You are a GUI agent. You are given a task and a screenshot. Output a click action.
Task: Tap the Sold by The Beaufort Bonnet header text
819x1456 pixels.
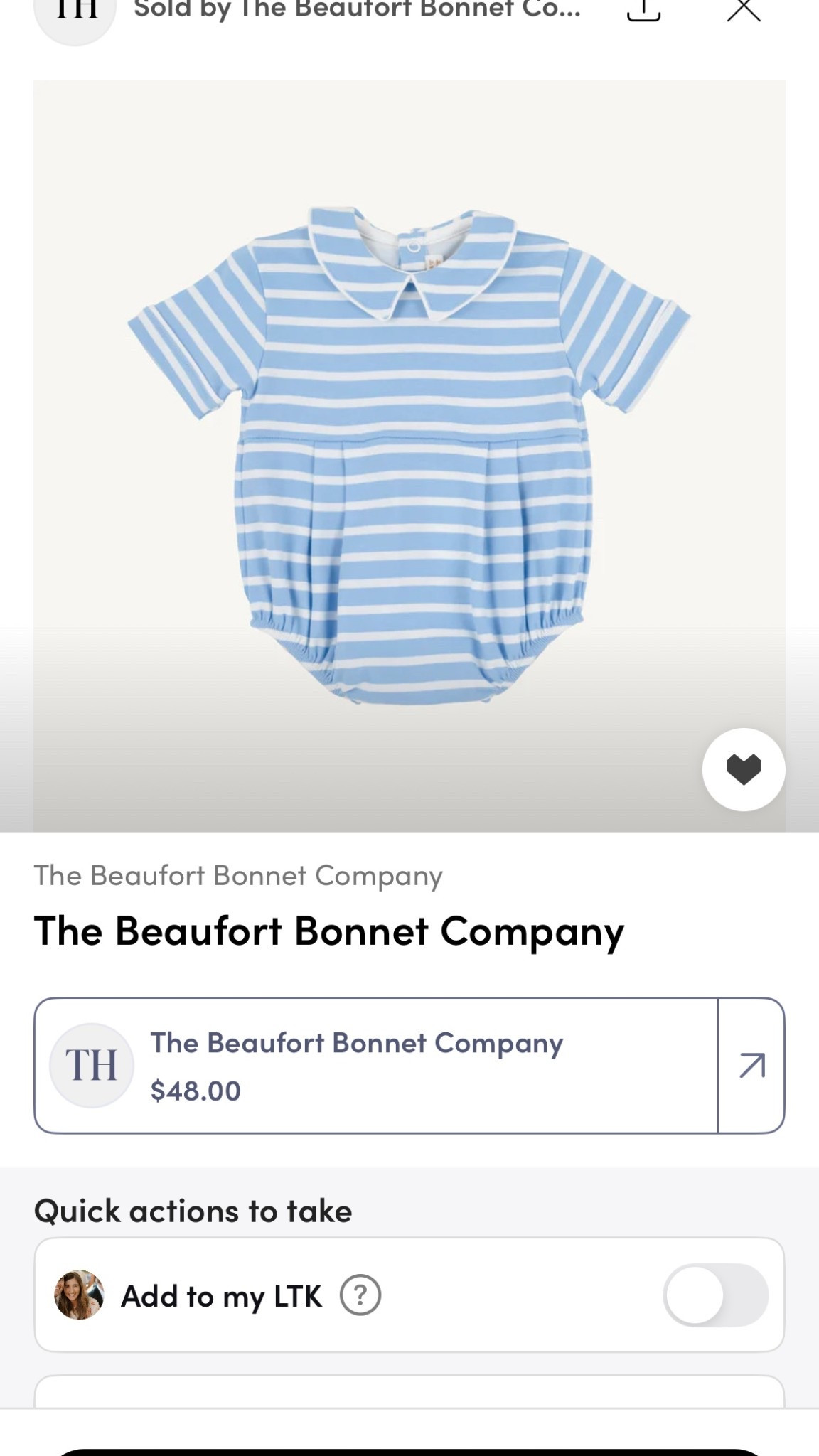[x=357, y=10]
